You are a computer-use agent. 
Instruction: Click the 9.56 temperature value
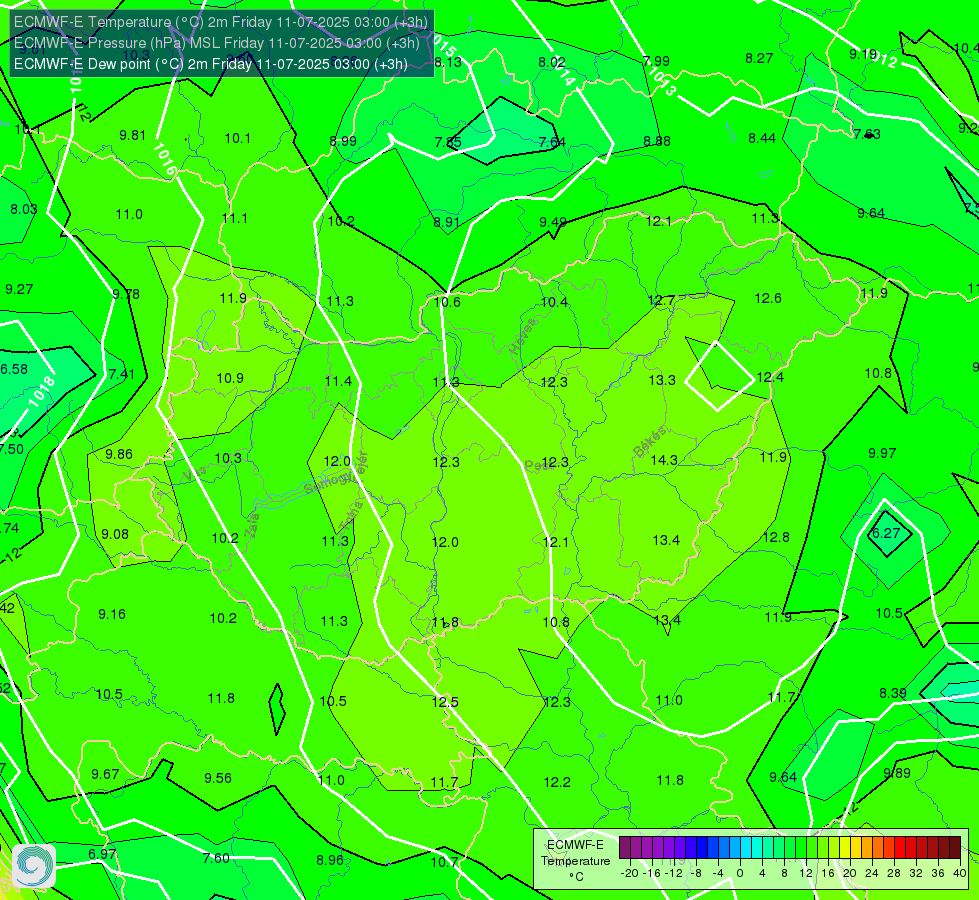(218, 778)
